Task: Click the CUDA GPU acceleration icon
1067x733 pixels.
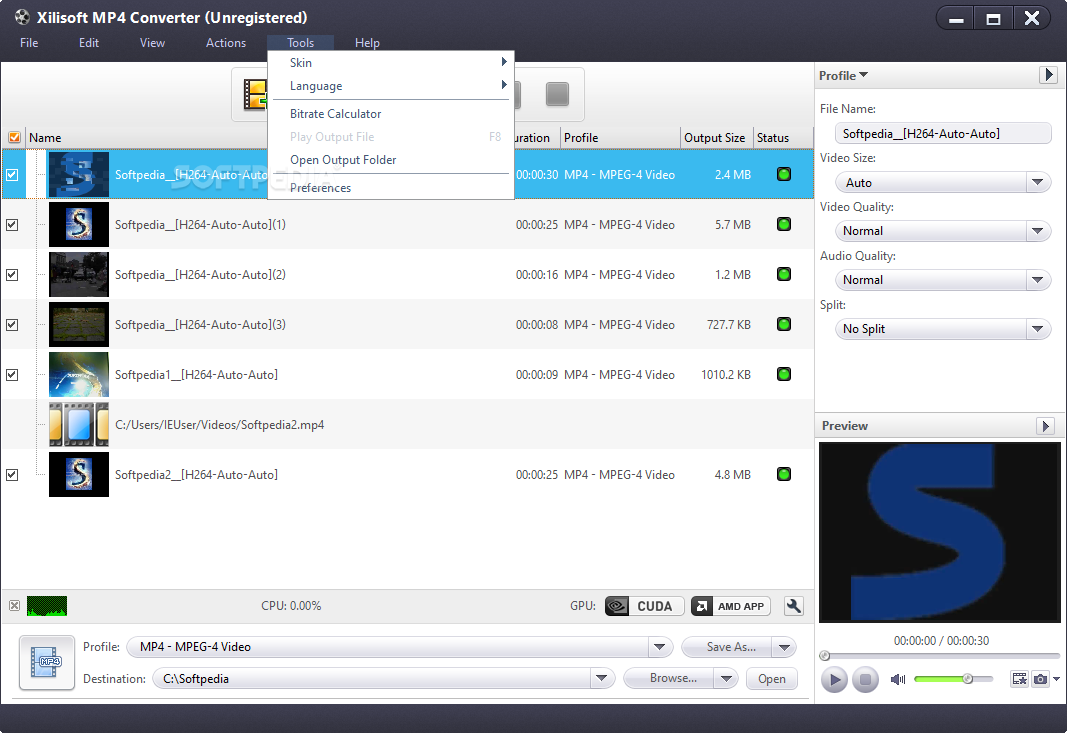Action: (644, 606)
